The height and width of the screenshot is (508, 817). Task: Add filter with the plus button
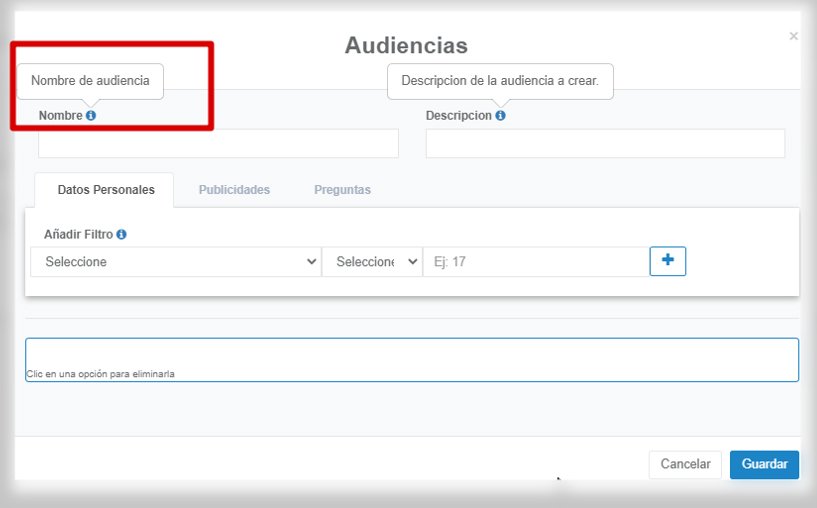(x=667, y=261)
